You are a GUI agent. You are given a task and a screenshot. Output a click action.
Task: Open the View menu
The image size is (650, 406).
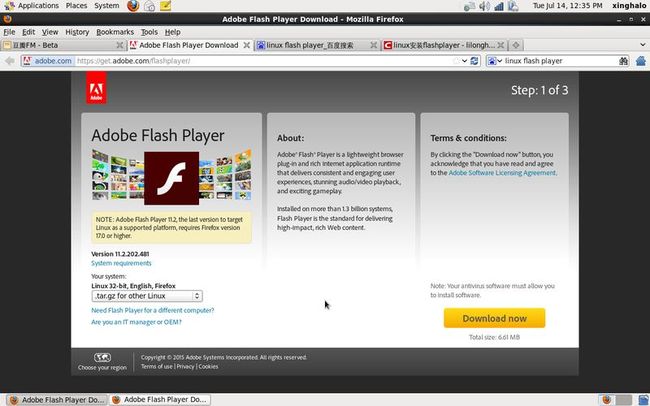(x=50, y=32)
